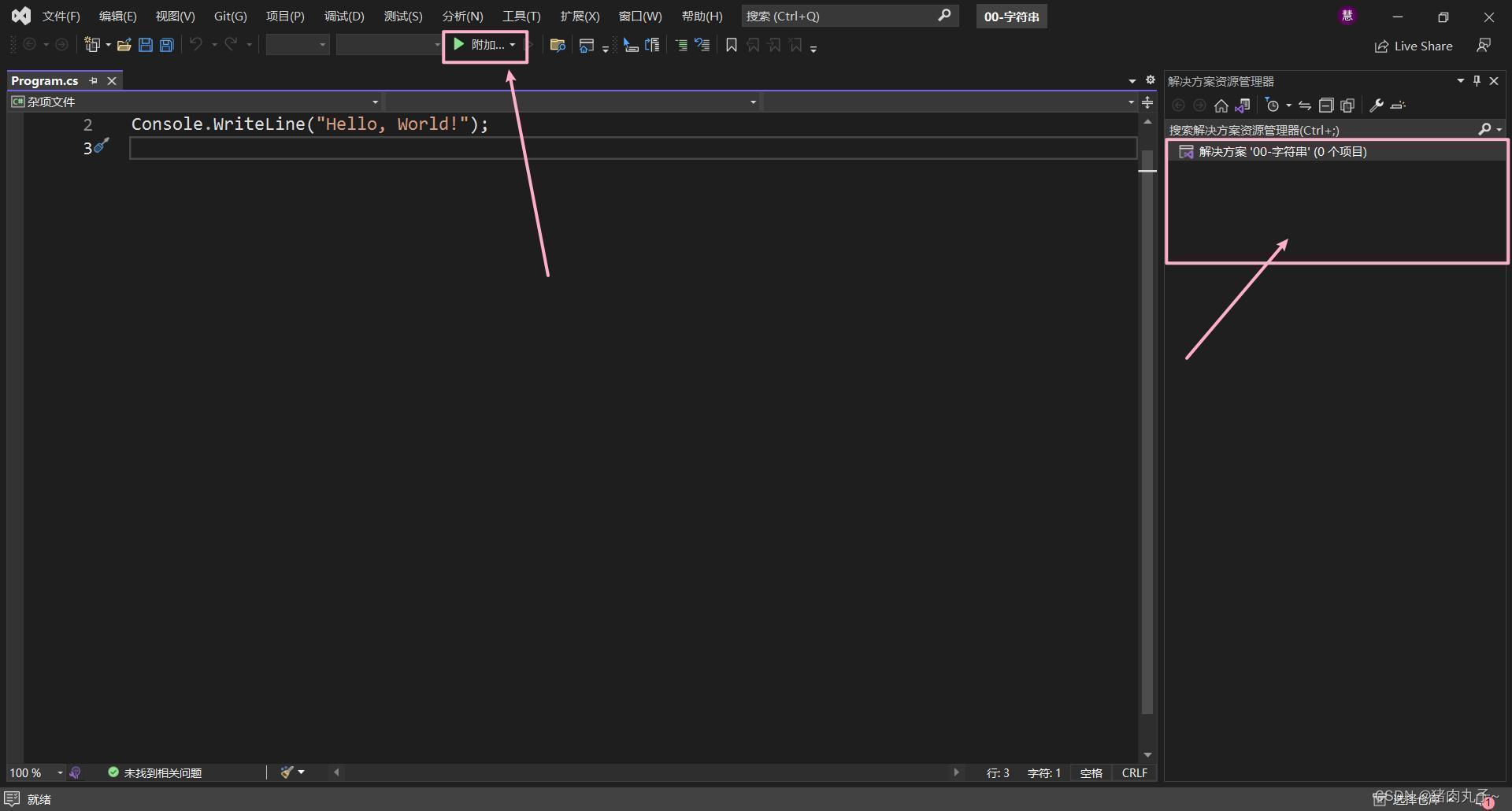Open the solution platform combo box
The height and width of the screenshot is (811, 1512).
pos(389,45)
